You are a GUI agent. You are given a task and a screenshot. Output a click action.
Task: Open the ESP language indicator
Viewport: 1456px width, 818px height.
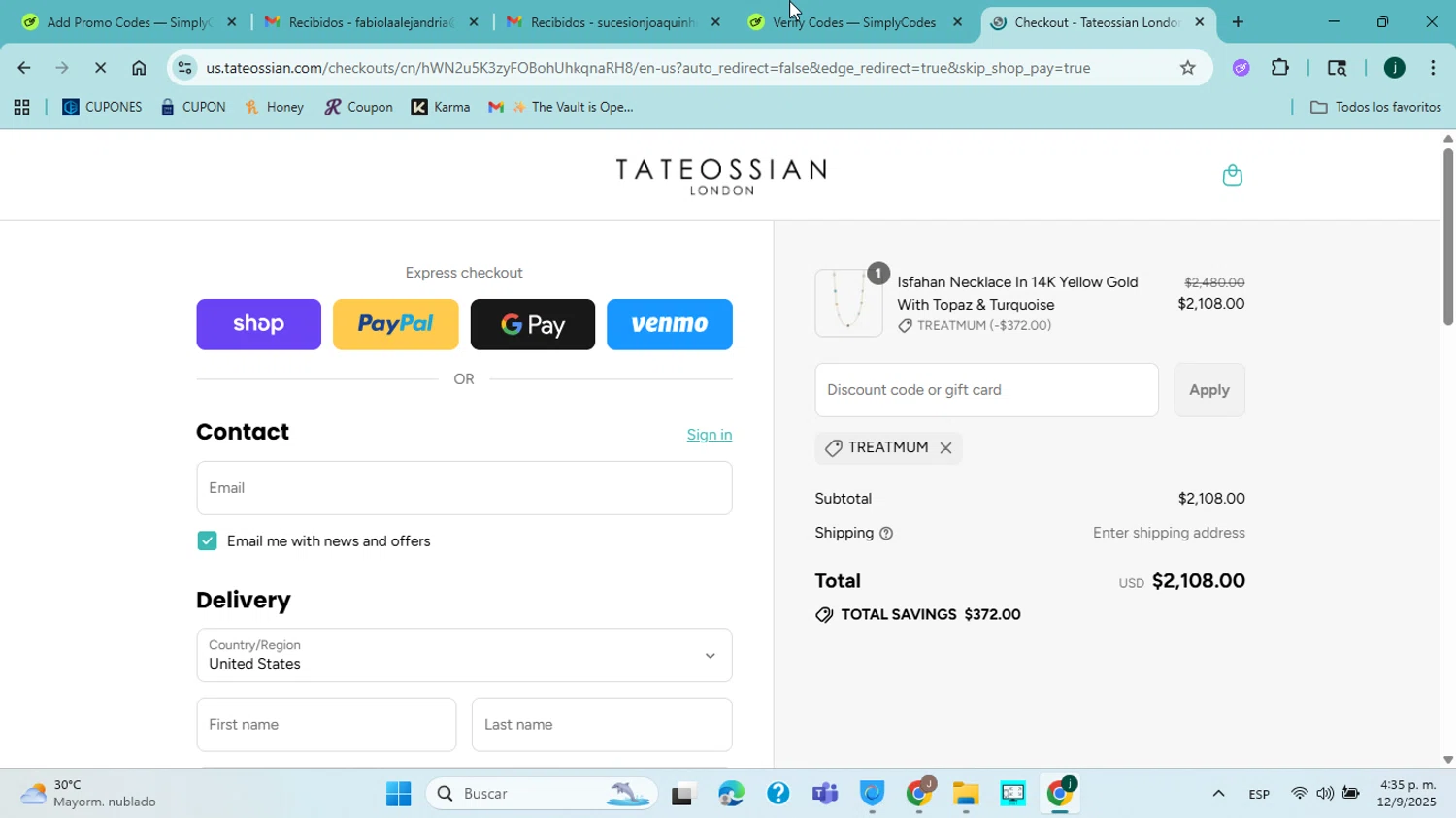(x=1259, y=795)
